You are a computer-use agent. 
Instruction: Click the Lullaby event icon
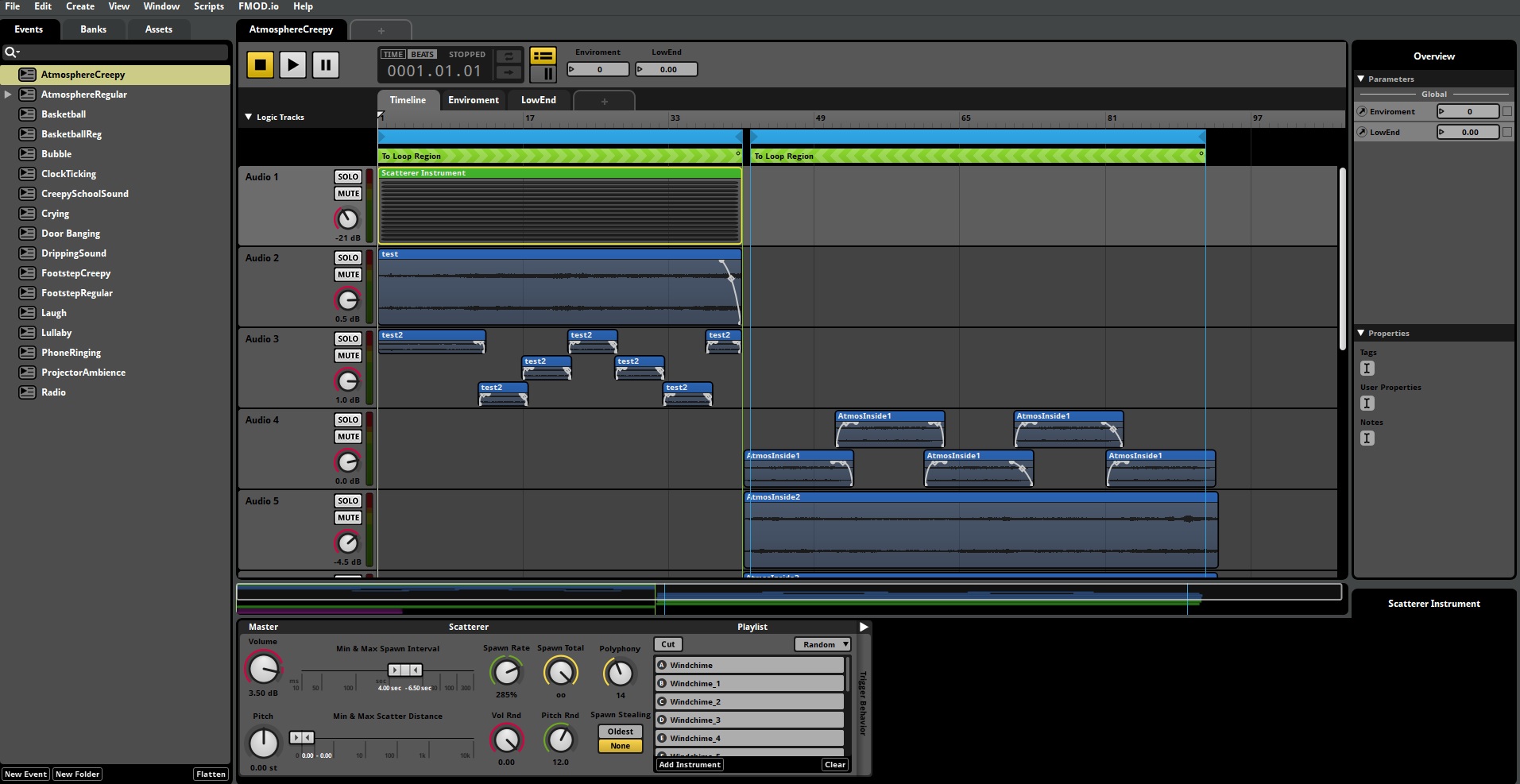click(27, 333)
